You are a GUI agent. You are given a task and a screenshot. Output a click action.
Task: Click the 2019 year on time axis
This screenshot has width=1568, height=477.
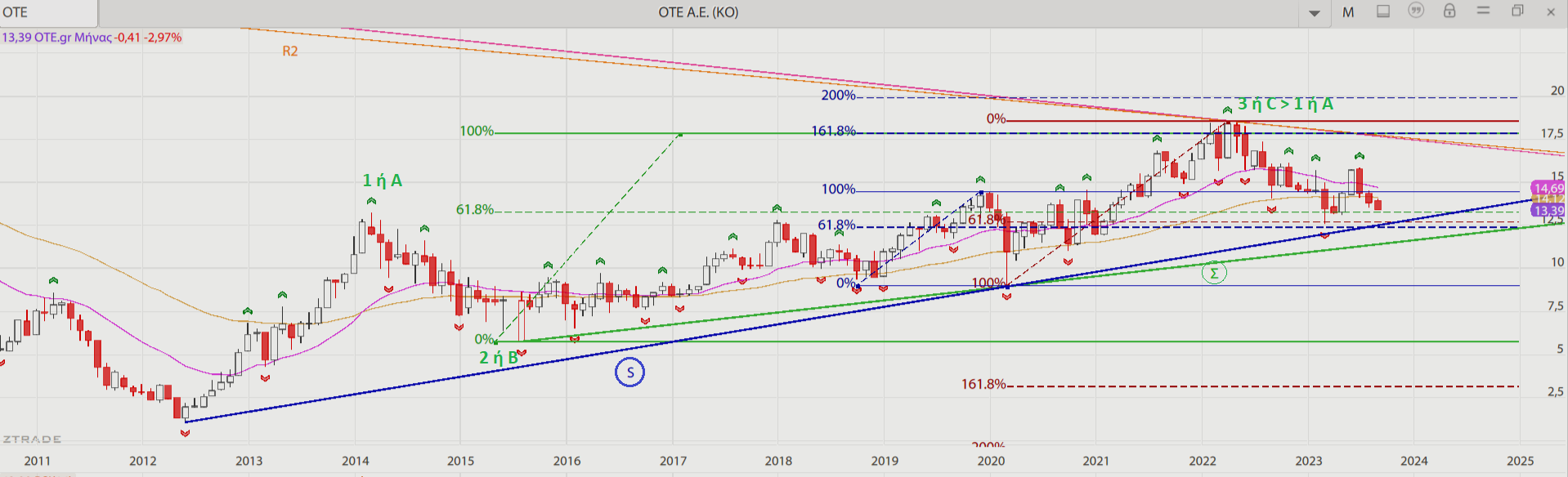coord(885,461)
